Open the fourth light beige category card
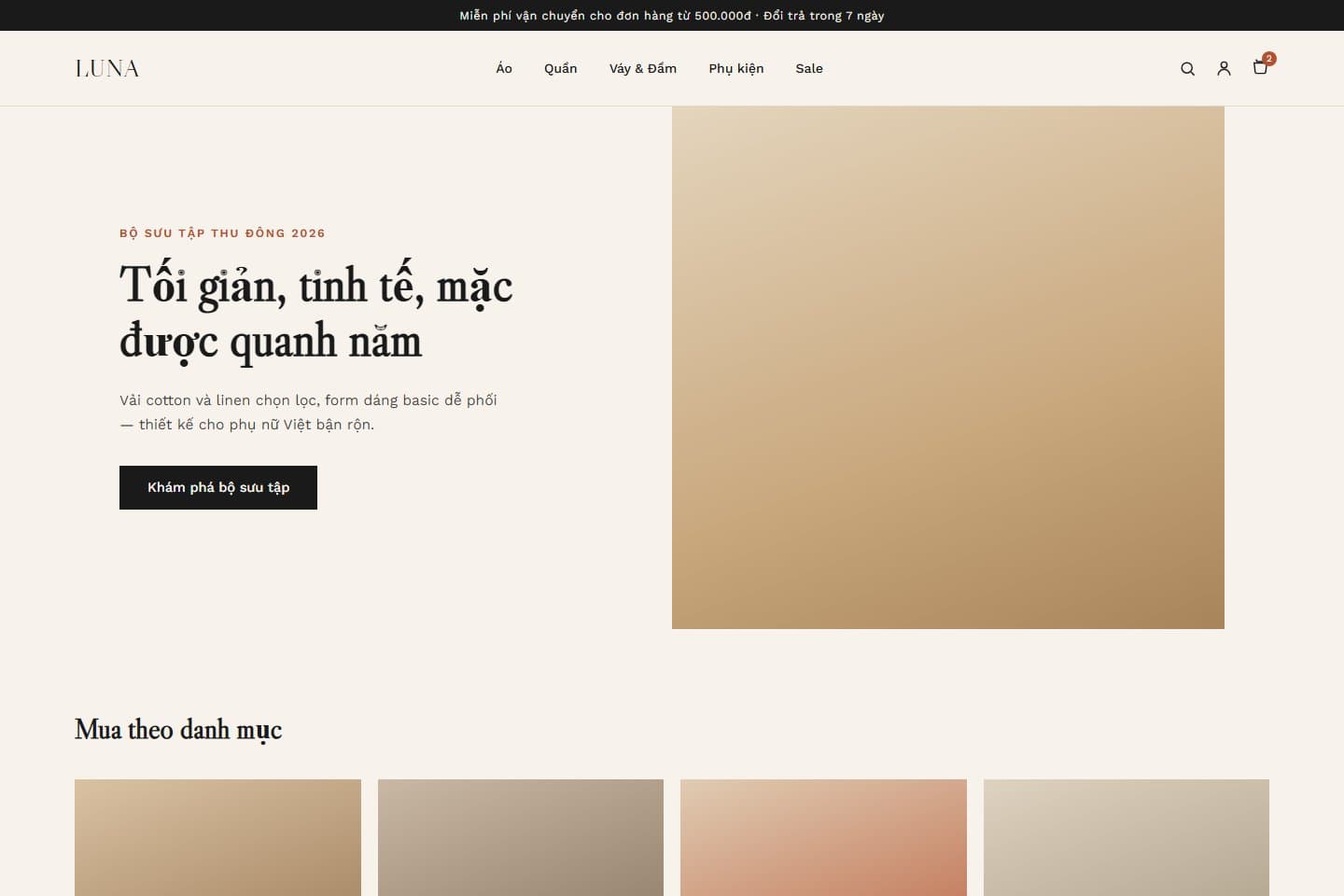Image resolution: width=1344 pixels, height=896 pixels. pos(1127,837)
